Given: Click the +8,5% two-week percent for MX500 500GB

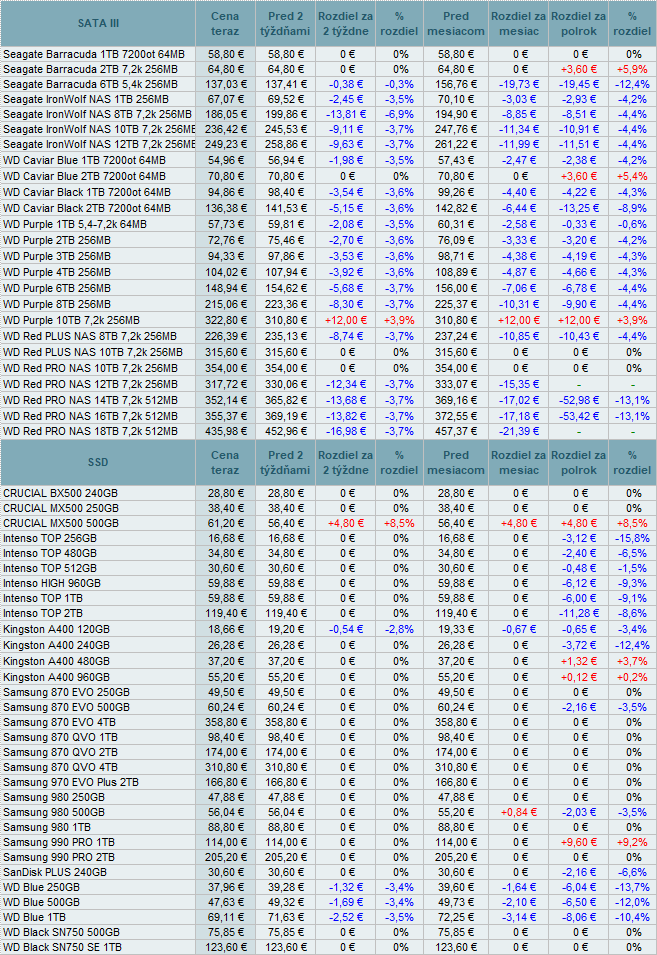Looking at the screenshot, I should point(399,523).
